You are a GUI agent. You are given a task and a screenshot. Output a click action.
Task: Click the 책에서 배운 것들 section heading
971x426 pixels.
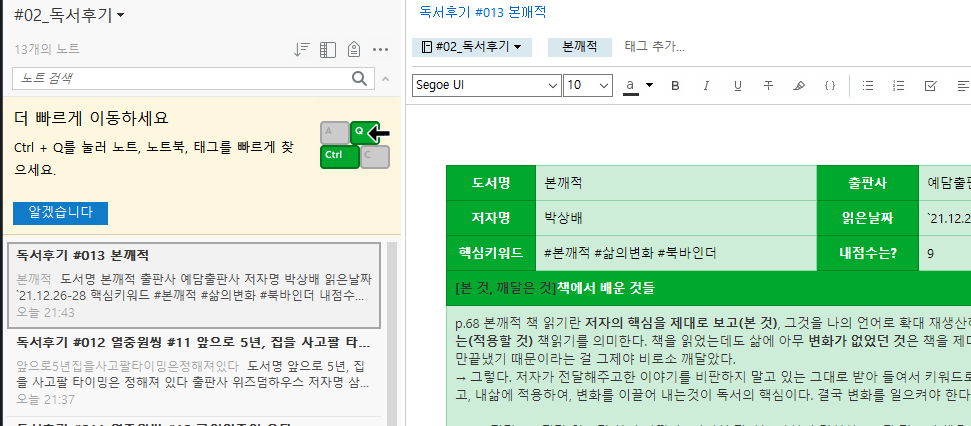(605, 288)
